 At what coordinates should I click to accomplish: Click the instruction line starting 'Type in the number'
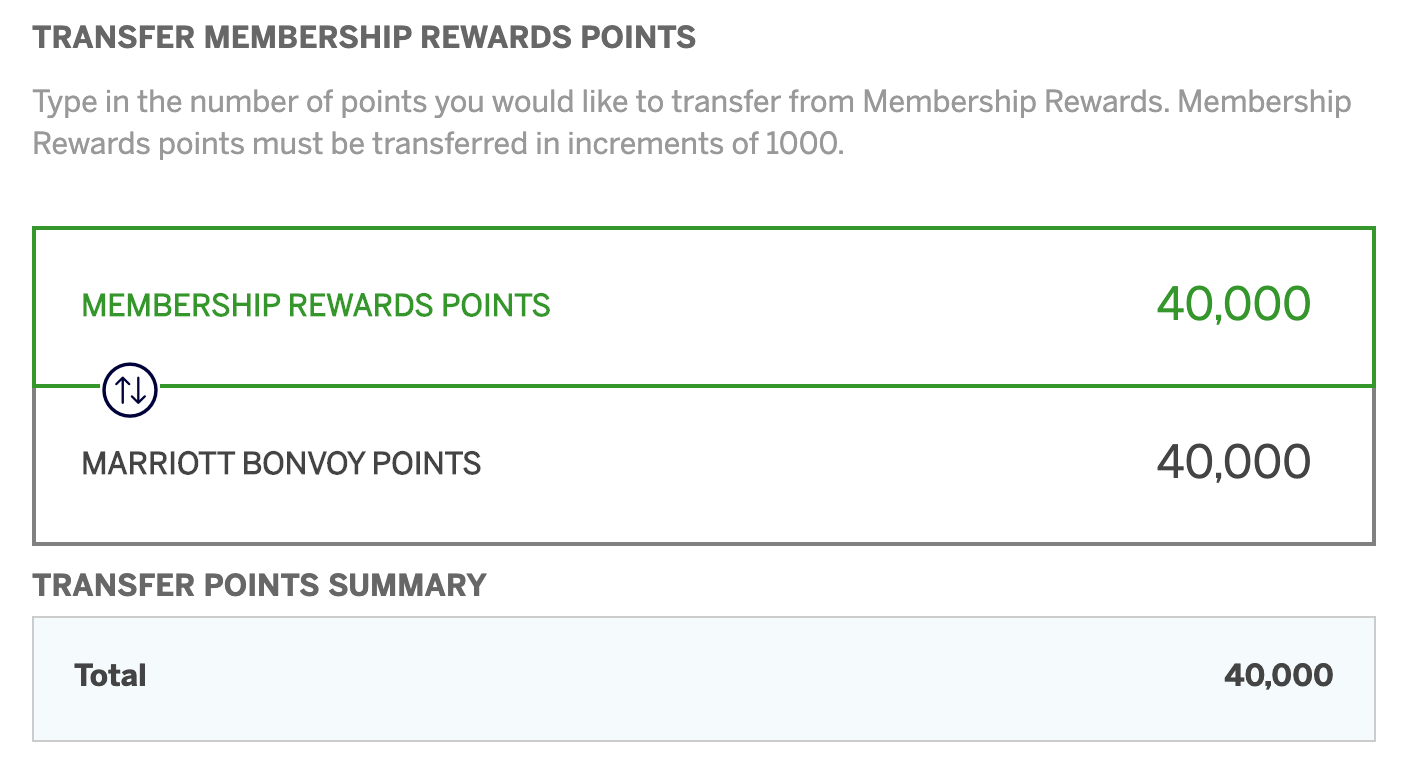pyautogui.click(x=692, y=102)
